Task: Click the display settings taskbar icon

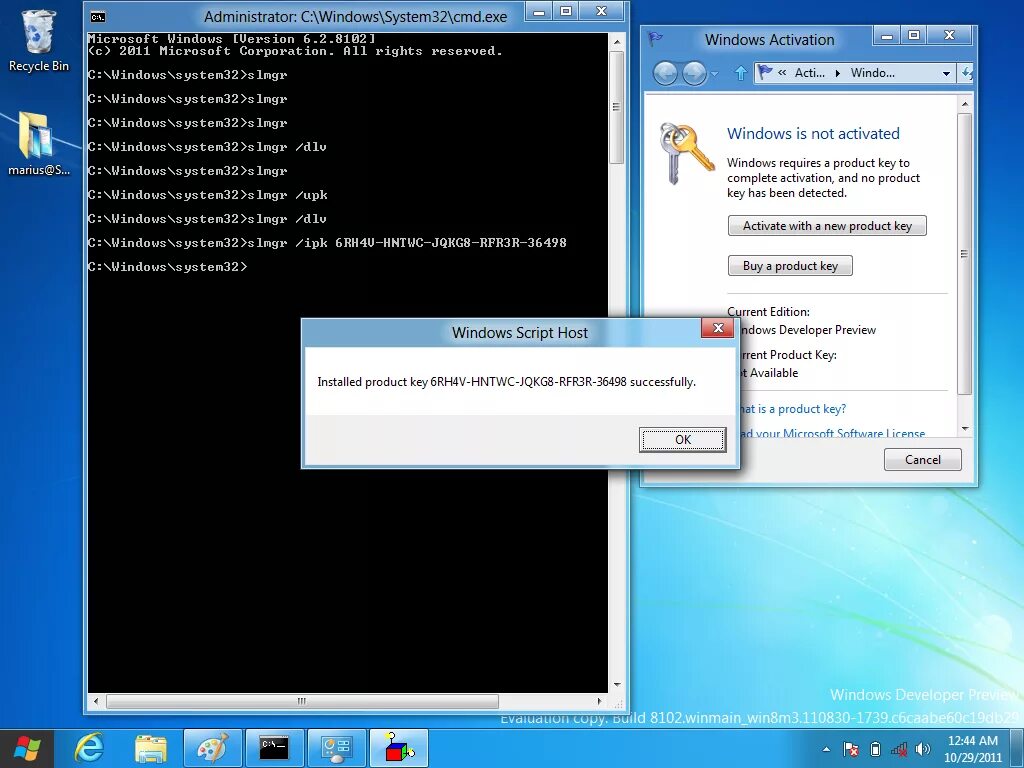Action: pyautogui.click(x=336, y=748)
